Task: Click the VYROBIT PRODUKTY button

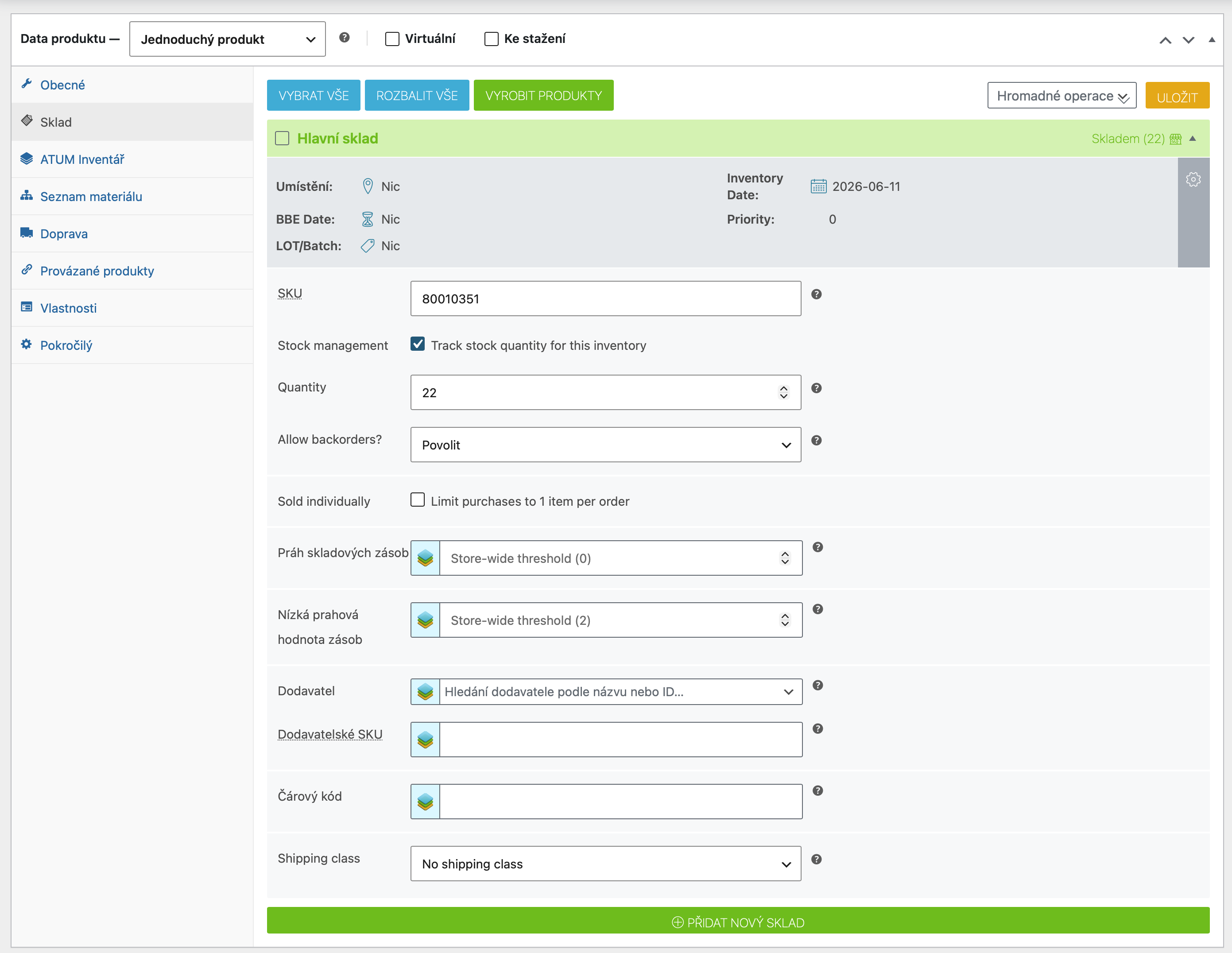Action: coord(542,95)
